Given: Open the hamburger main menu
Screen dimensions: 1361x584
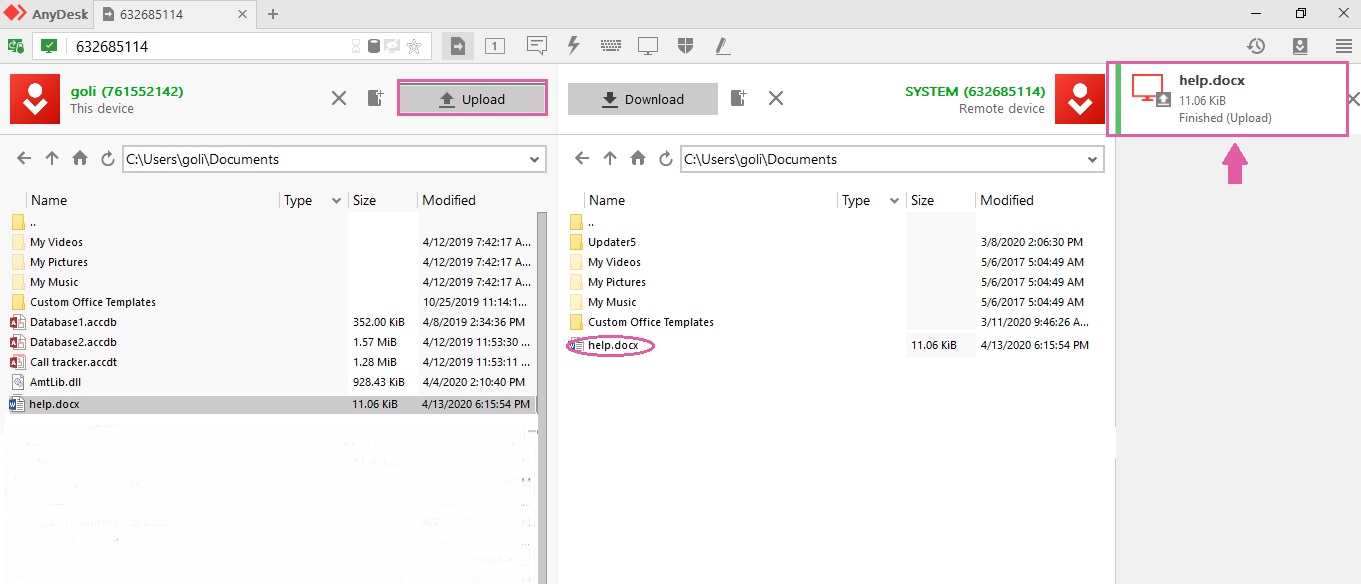Looking at the screenshot, I should 1344,46.
